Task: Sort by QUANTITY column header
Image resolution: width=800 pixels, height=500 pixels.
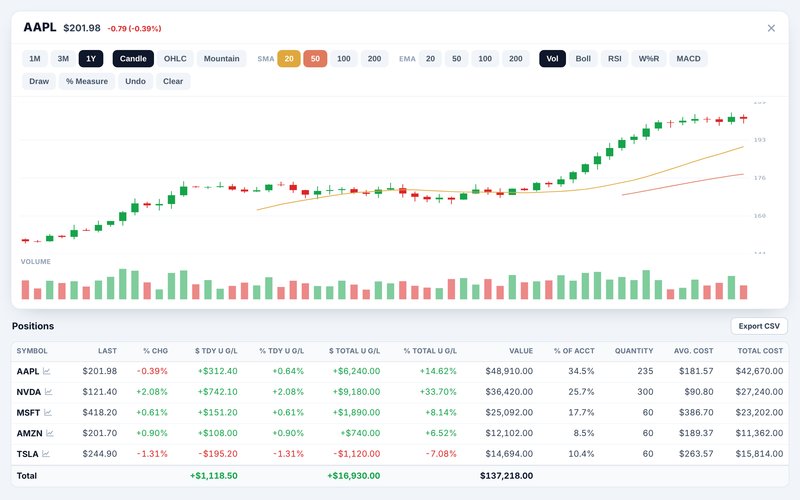Action: tap(634, 351)
